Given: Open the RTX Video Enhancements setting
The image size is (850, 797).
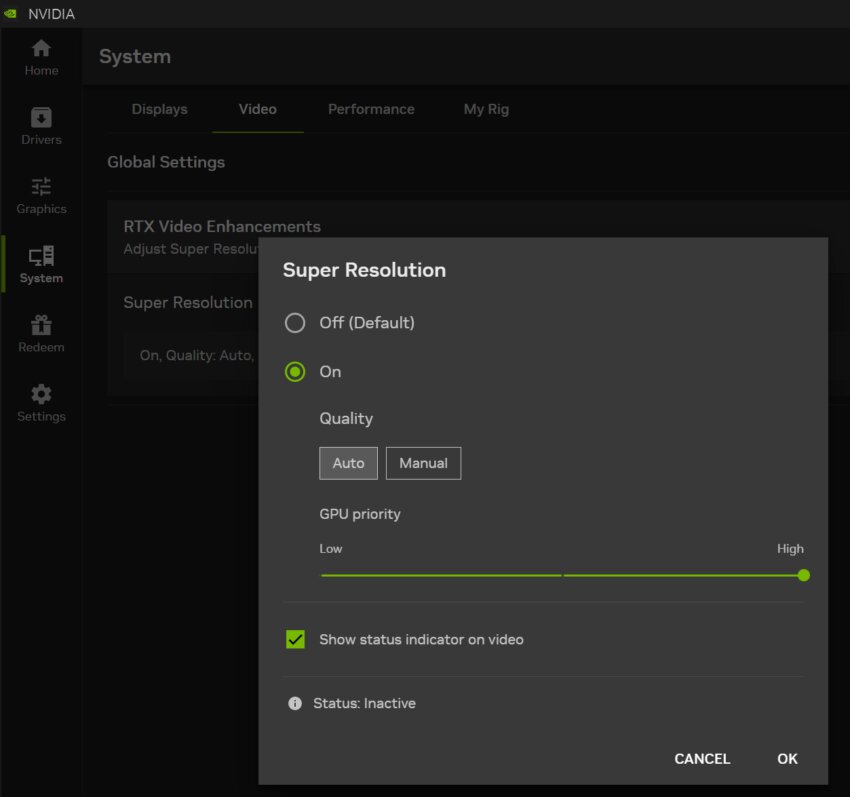Looking at the screenshot, I should point(222,226).
